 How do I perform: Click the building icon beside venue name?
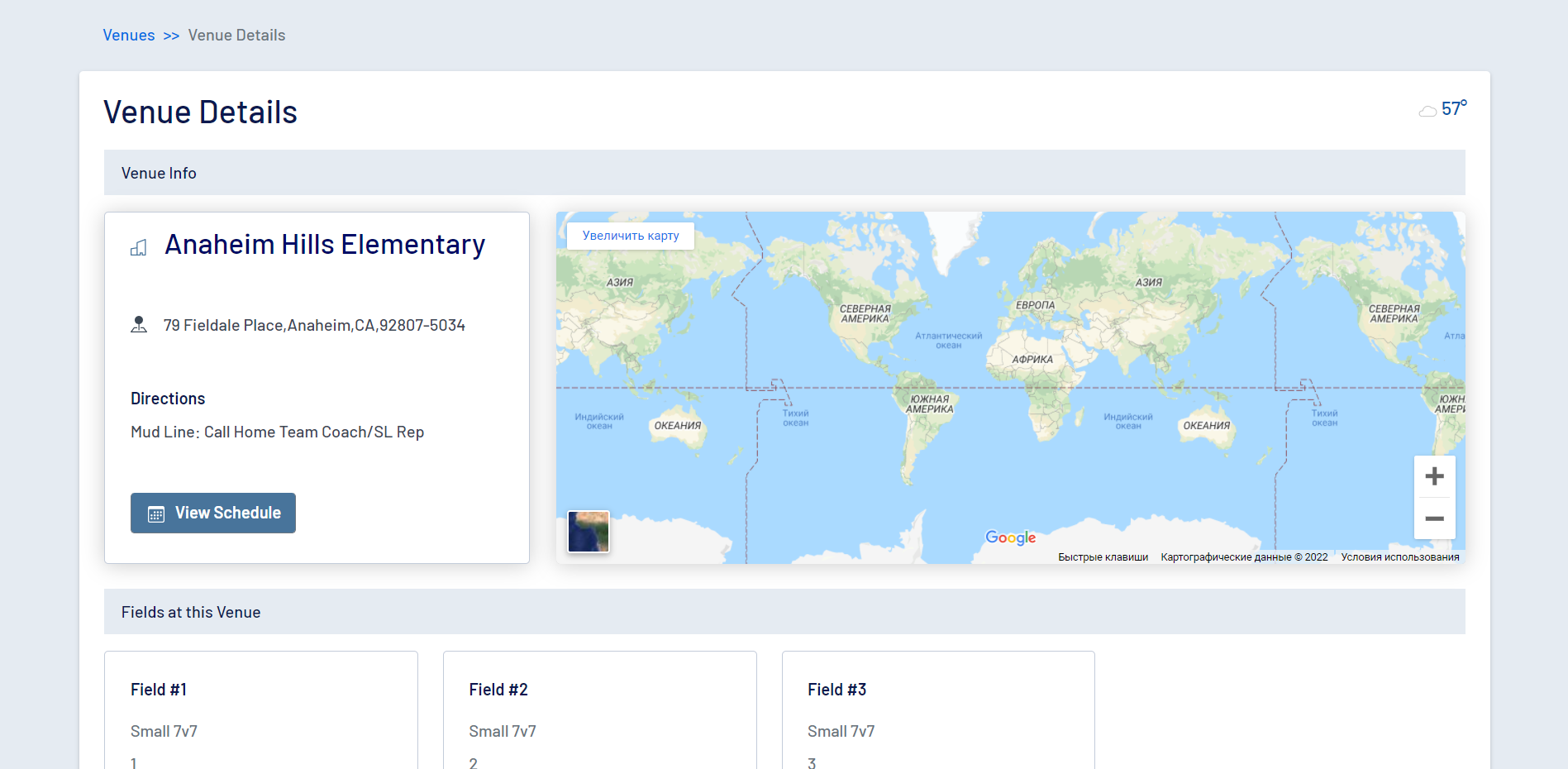[x=139, y=247]
